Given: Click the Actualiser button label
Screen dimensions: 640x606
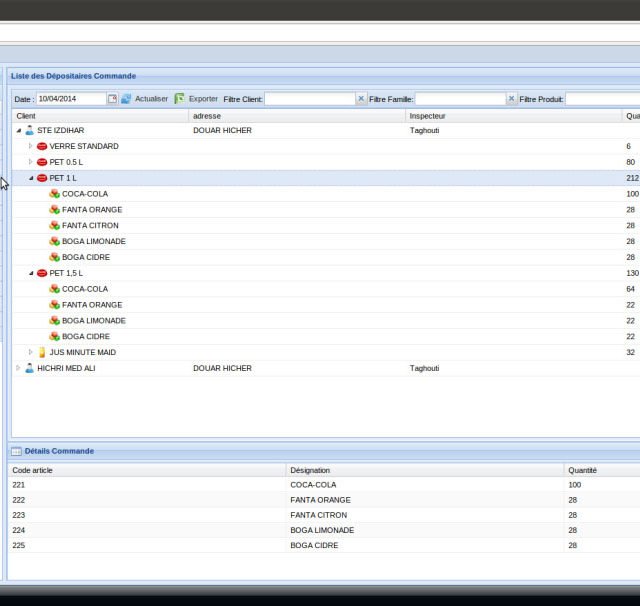Looking at the screenshot, I should [x=151, y=99].
